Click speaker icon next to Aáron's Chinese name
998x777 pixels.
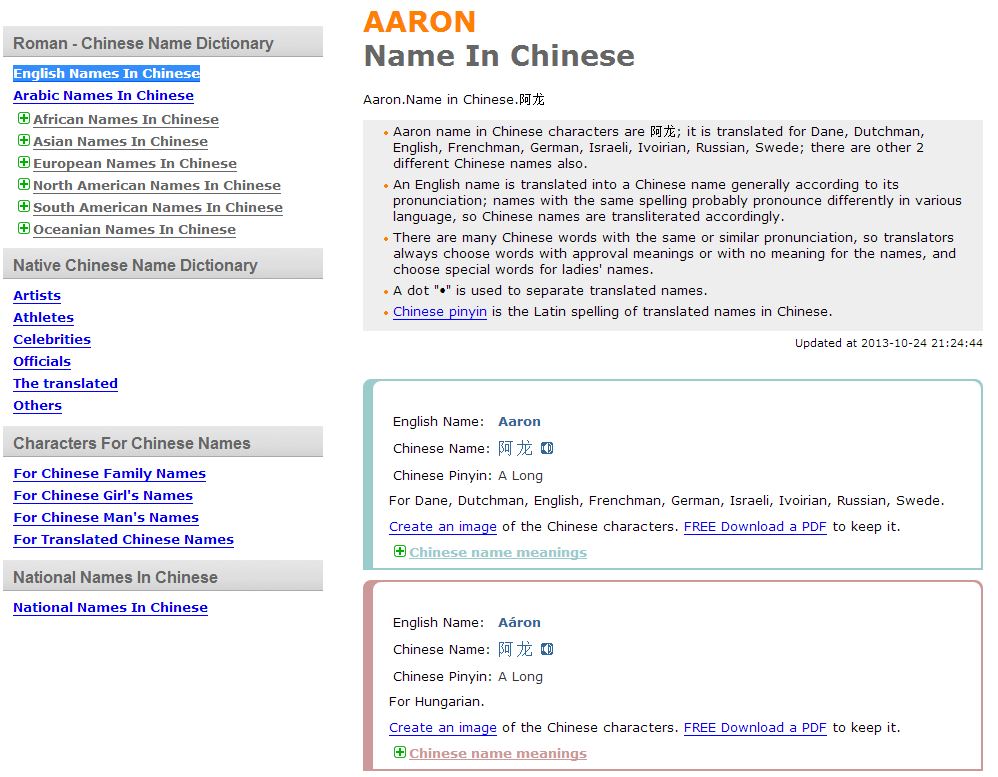coord(547,649)
